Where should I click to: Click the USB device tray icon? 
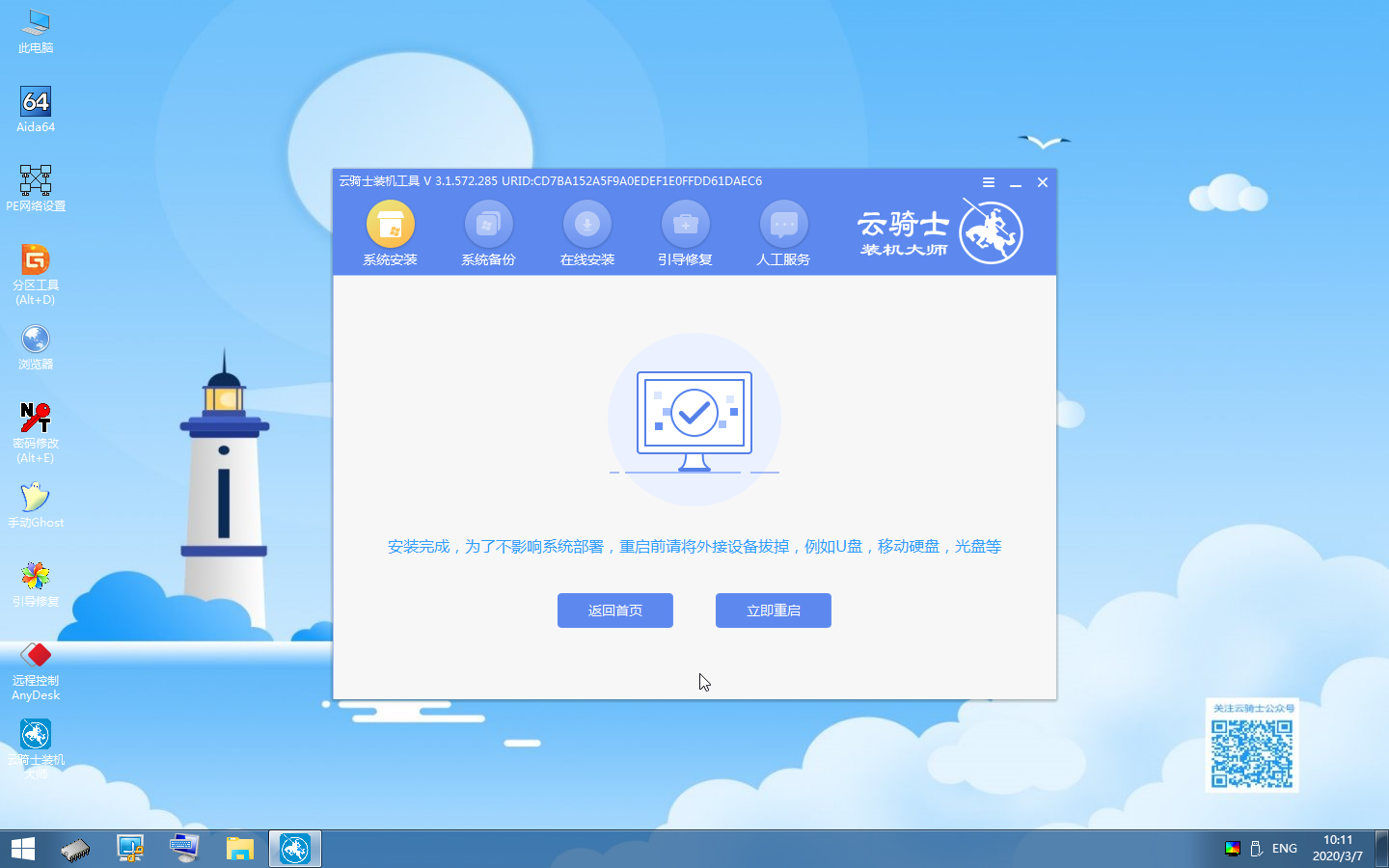click(1257, 849)
